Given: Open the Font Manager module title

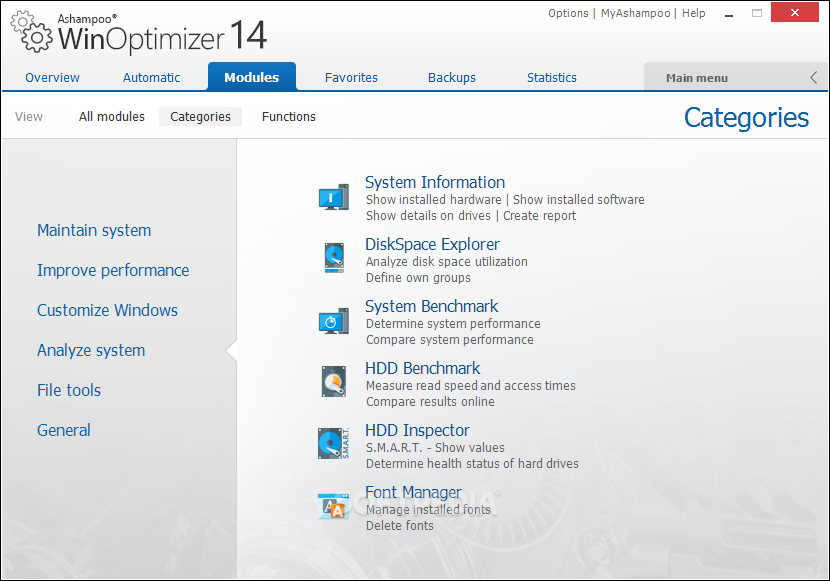Looking at the screenshot, I should click(413, 492).
